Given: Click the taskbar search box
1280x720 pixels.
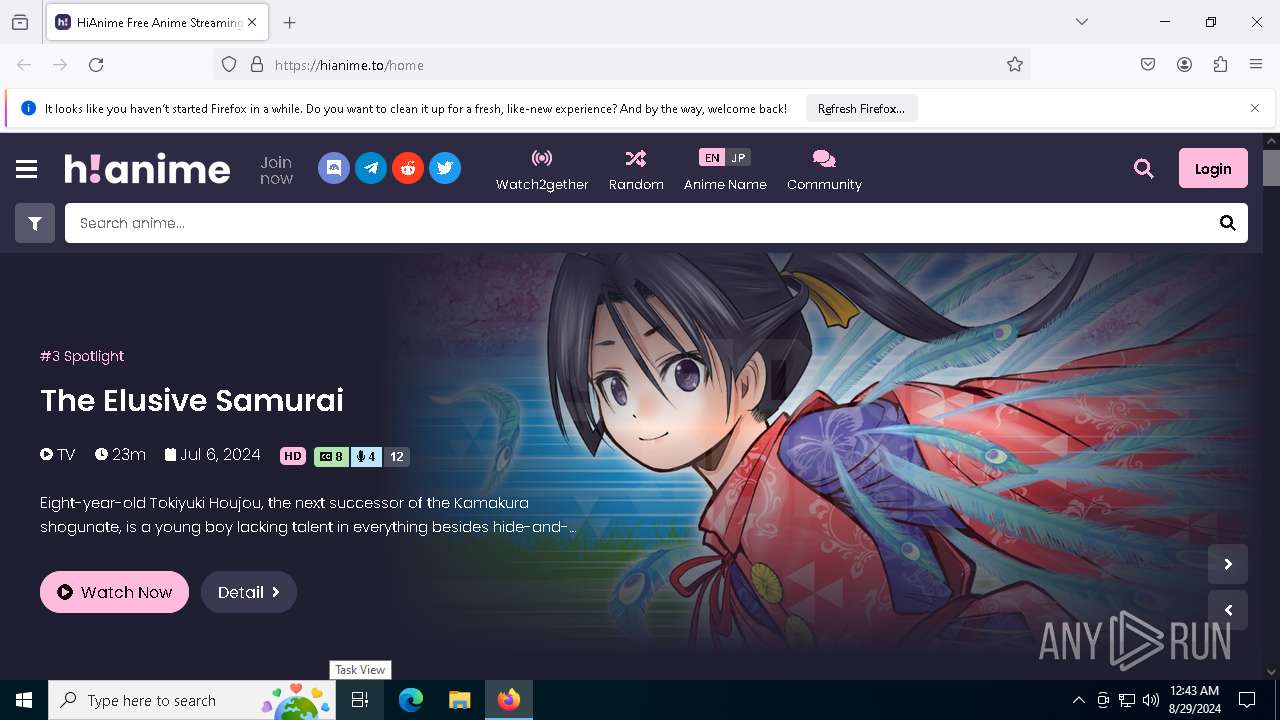Looking at the screenshot, I should (192, 700).
